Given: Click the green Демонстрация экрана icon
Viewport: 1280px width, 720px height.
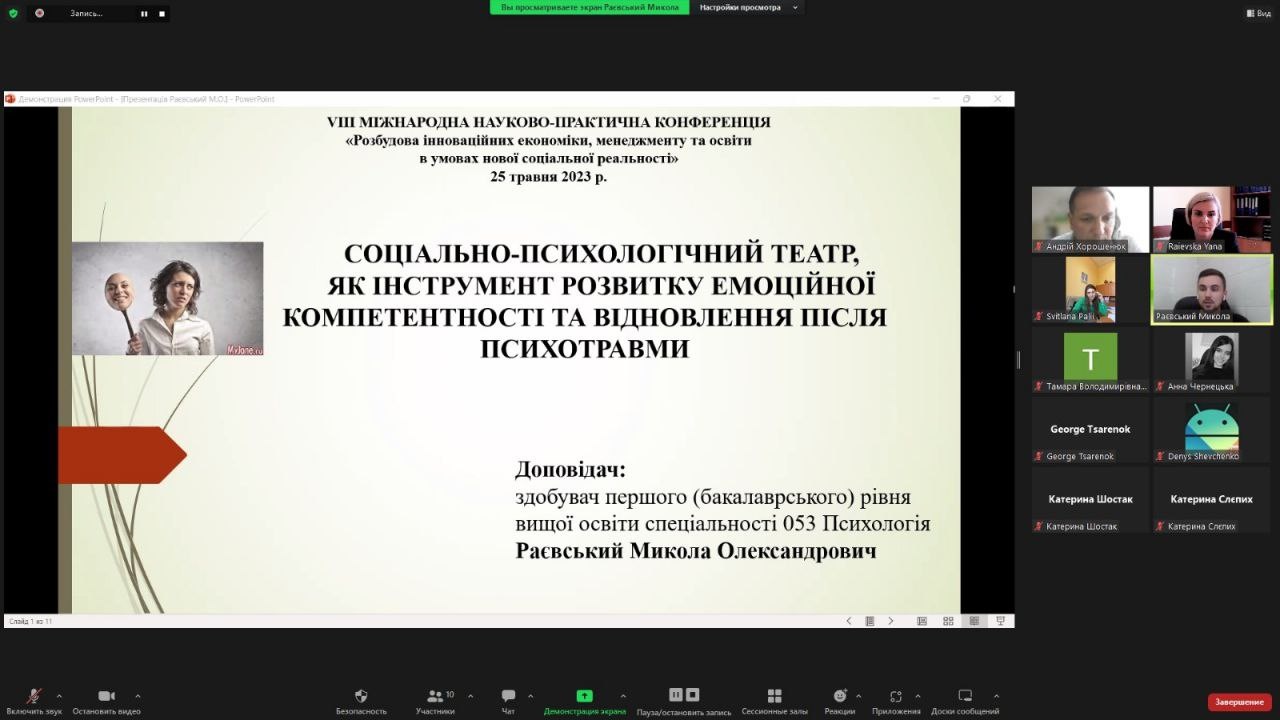Looking at the screenshot, I should coord(584,696).
